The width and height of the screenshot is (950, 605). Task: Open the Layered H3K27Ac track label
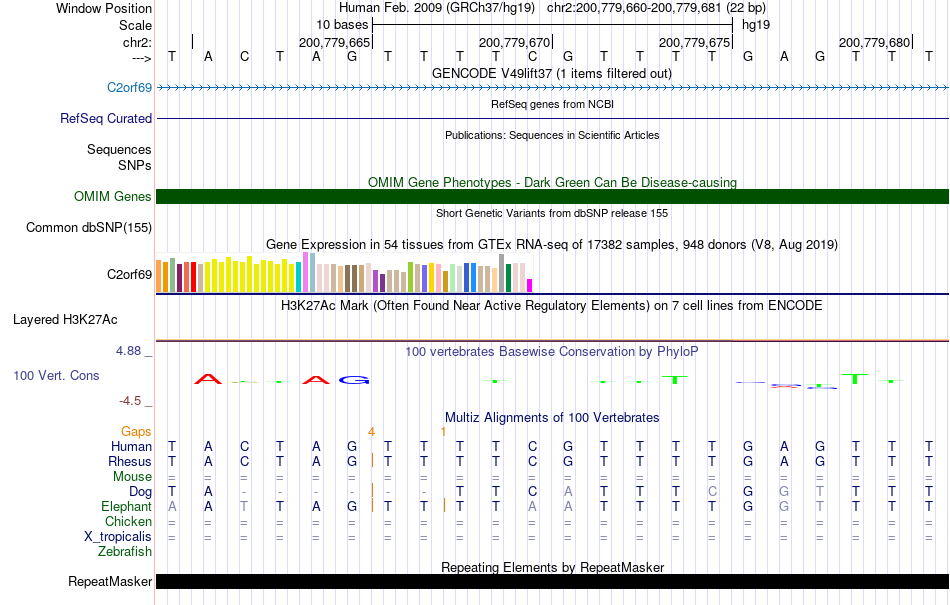(x=65, y=320)
